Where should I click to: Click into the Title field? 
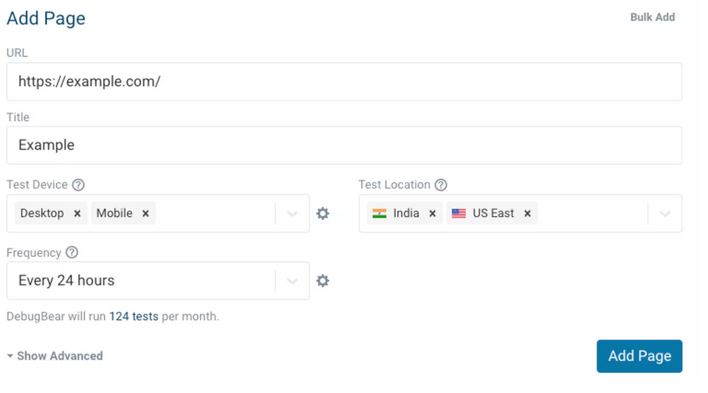coord(344,145)
